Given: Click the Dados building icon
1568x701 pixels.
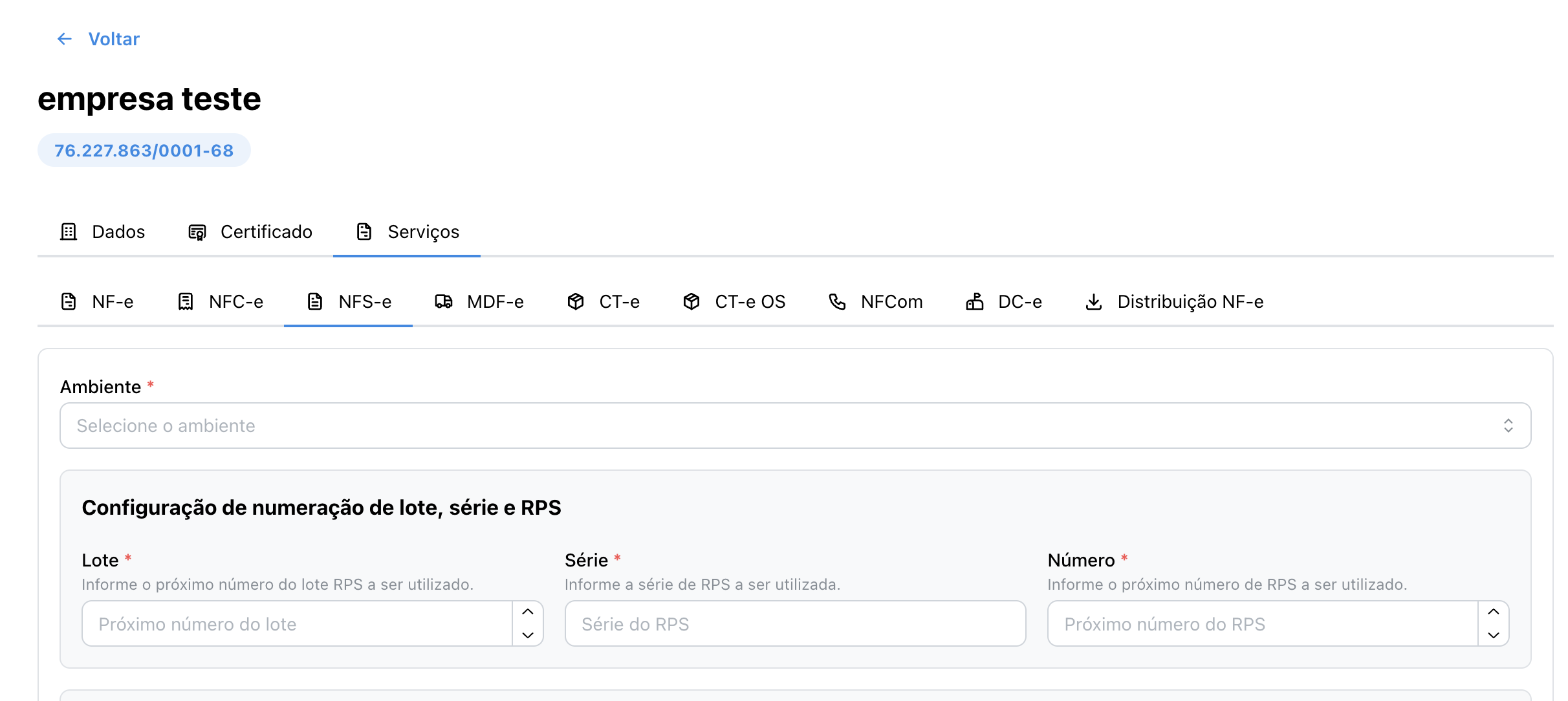Looking at the screenshot, I should [69, 232].
